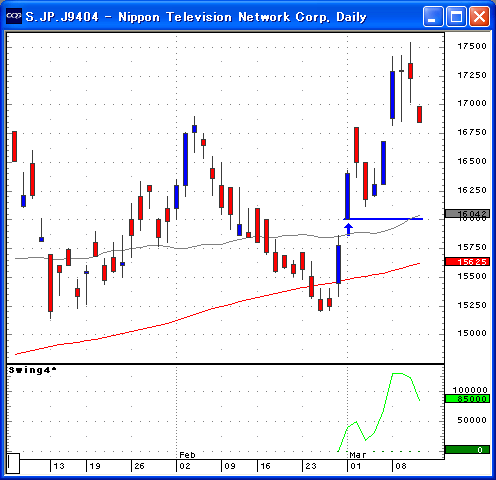Click the window title 'S.JP.J9404 - Nippon Television Network Corp. Daily'
Viewport: 496px width, 480px height.
pos(196,17)
